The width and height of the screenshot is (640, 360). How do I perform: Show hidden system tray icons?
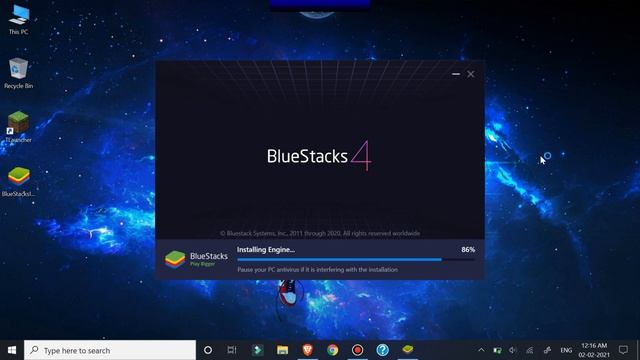coord(481,350)
